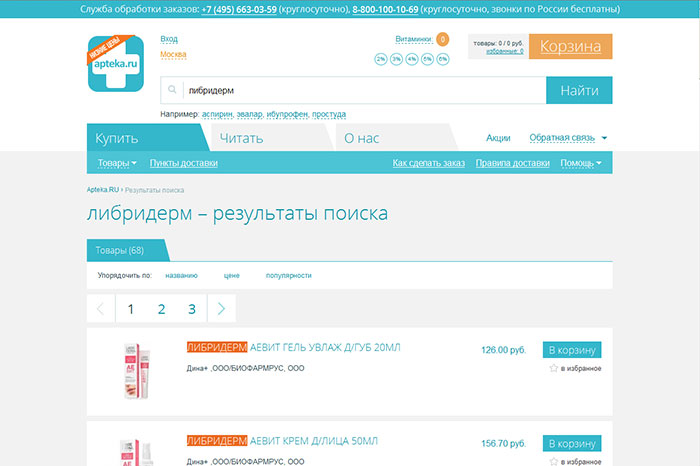Call phone number +7 (495) 663-03-59
700x466 pixels.
click(x=239, y=9)
